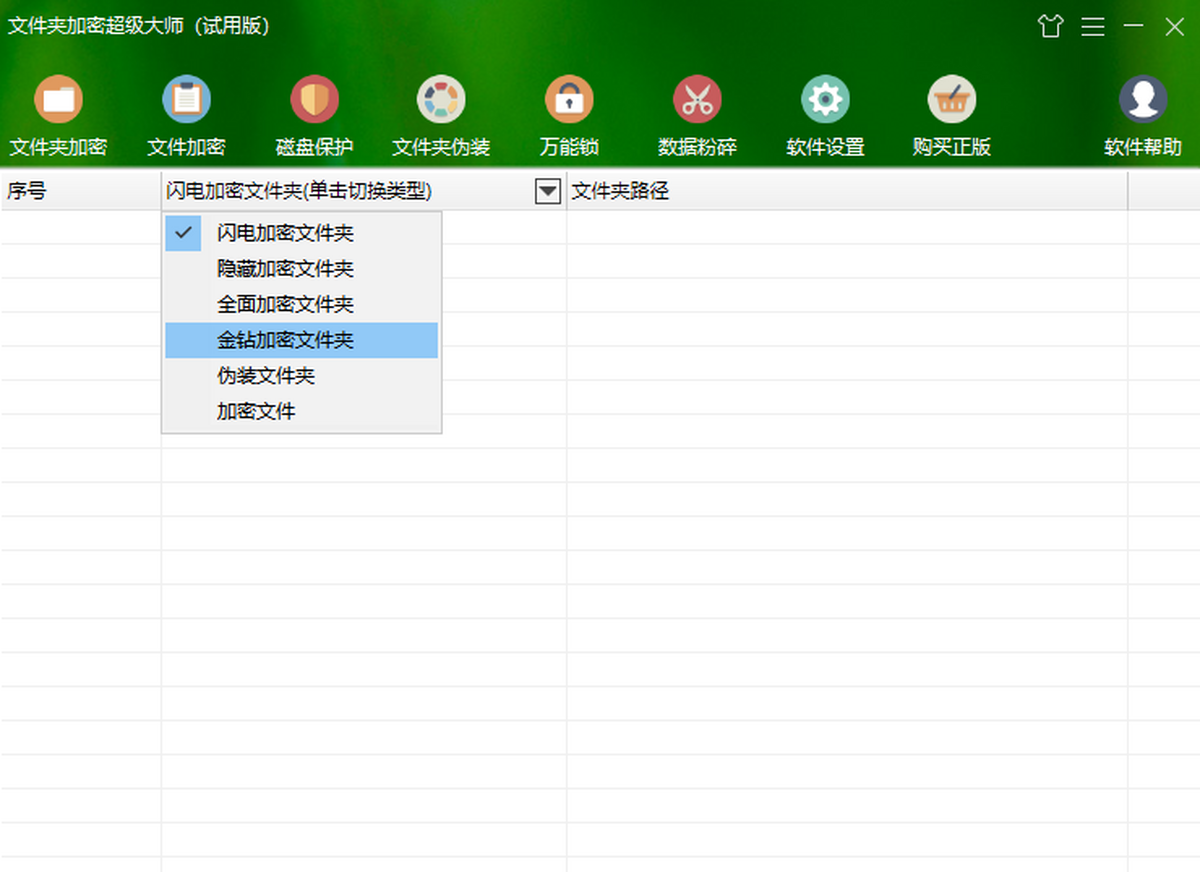Open the 数据粉碎 data shredder
This screenshot has width=1200, height=872.
(x=697, y=101)
